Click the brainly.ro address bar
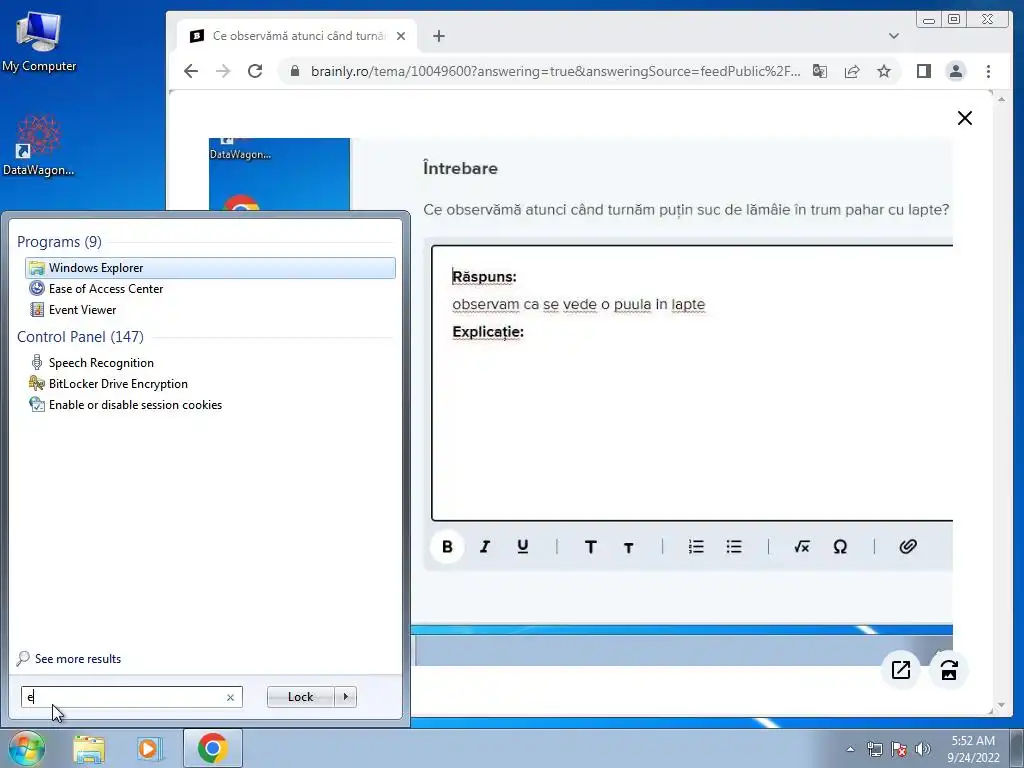Viewport: 1024px width, 768px height. [555, 71]
